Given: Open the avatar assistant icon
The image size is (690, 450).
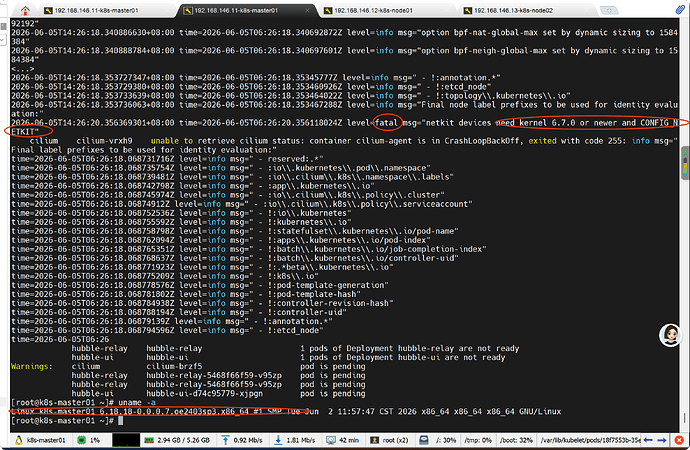Looking at the screenshot, I should pos(670,335).
